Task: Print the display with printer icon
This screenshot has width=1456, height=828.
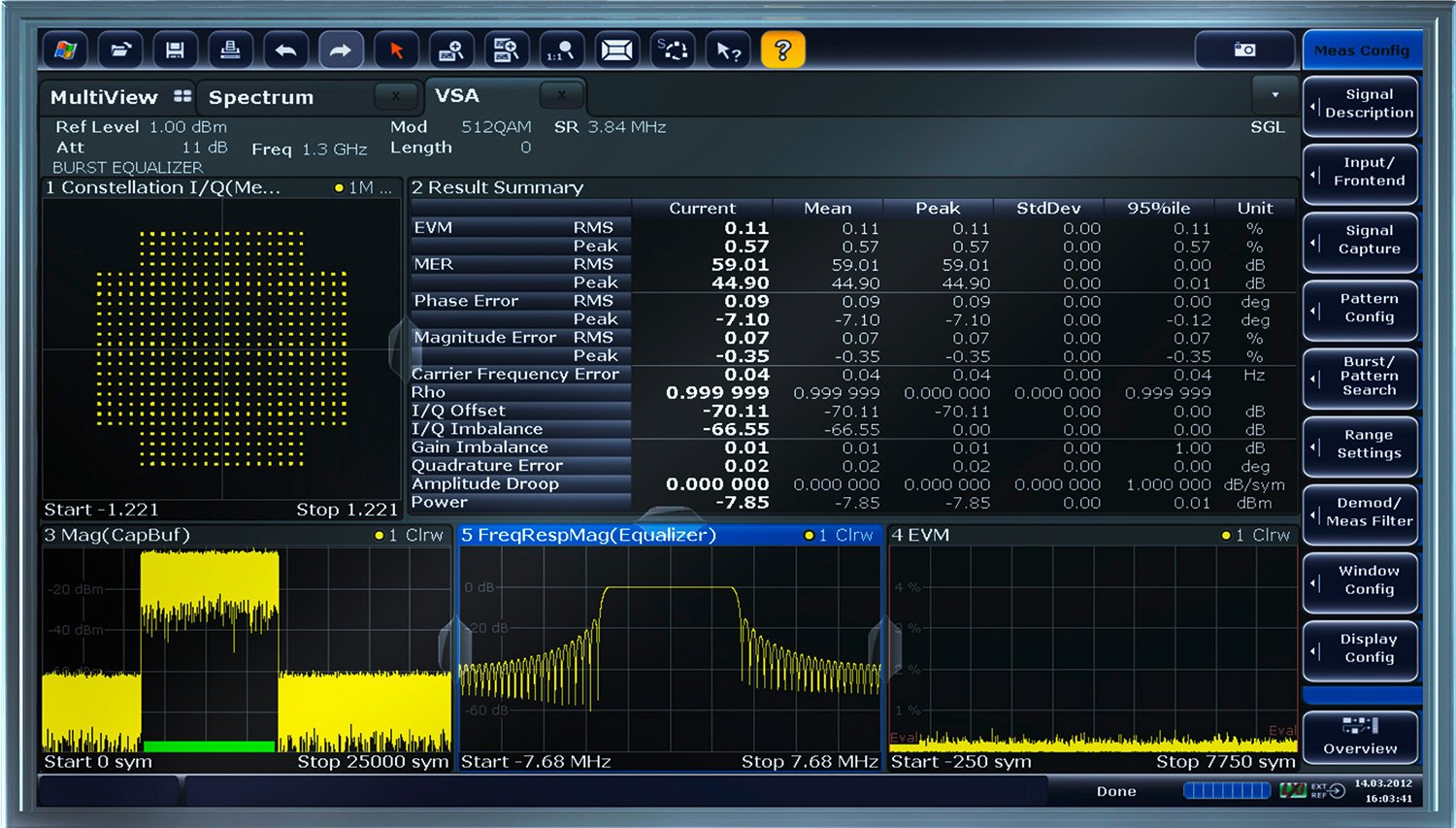Action: [x=230, y=50]
